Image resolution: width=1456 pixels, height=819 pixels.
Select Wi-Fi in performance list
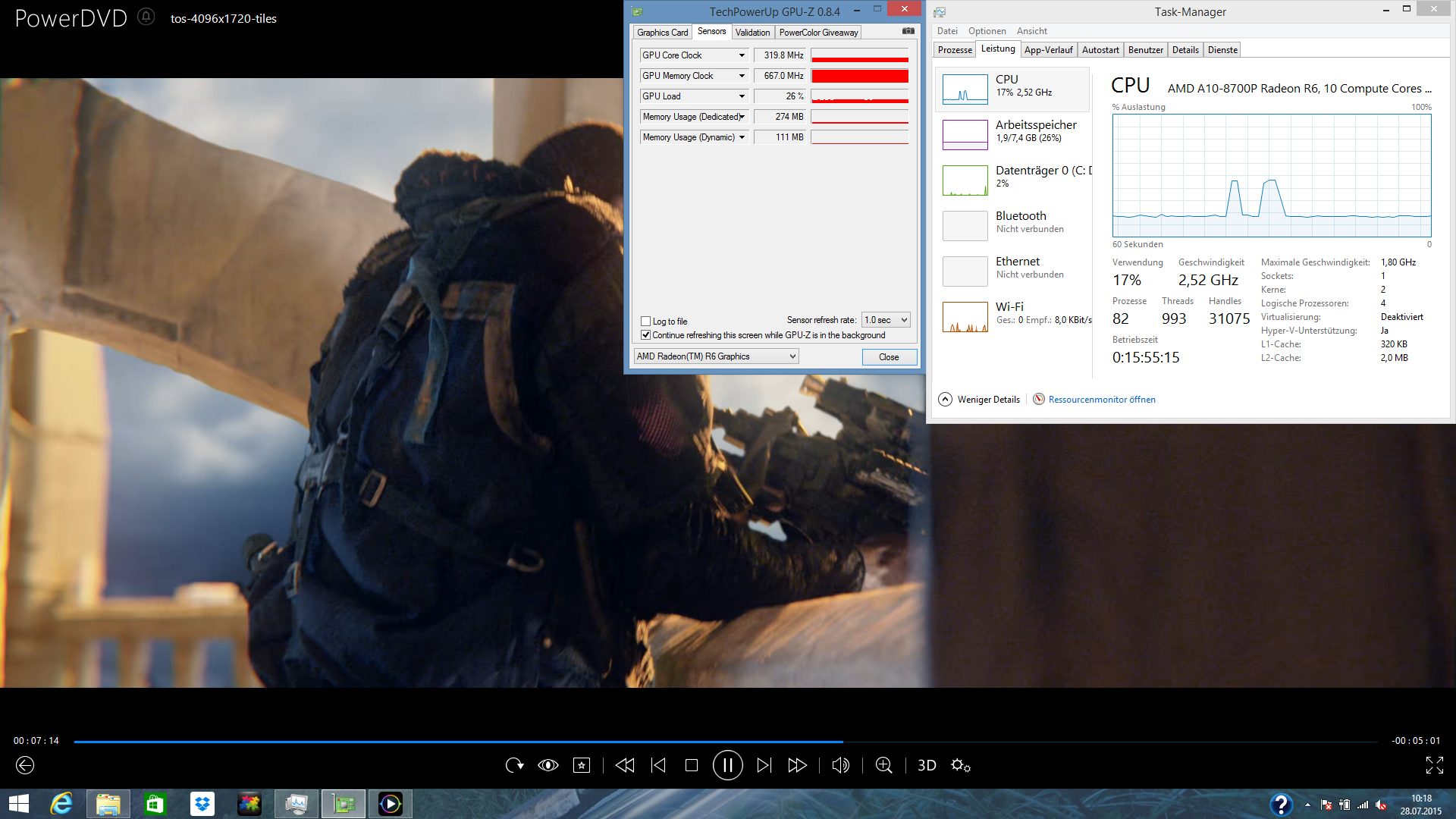pyautogui.click(x=1013, y=316)
